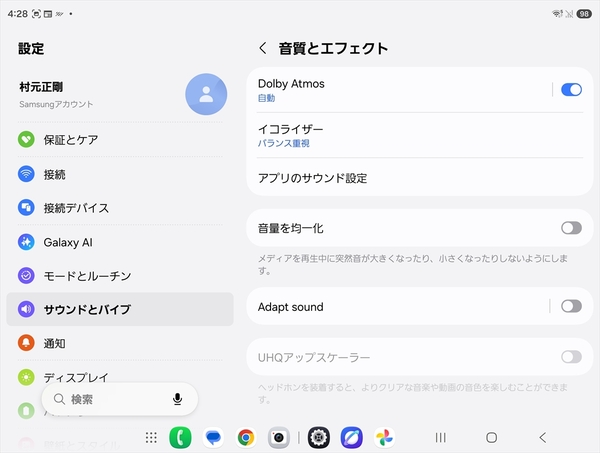Image resolution: width=600 pixels, height=453 pixels.
Task: Open the 村元正剛 Samsung account entry
Action: click(120, 94)
